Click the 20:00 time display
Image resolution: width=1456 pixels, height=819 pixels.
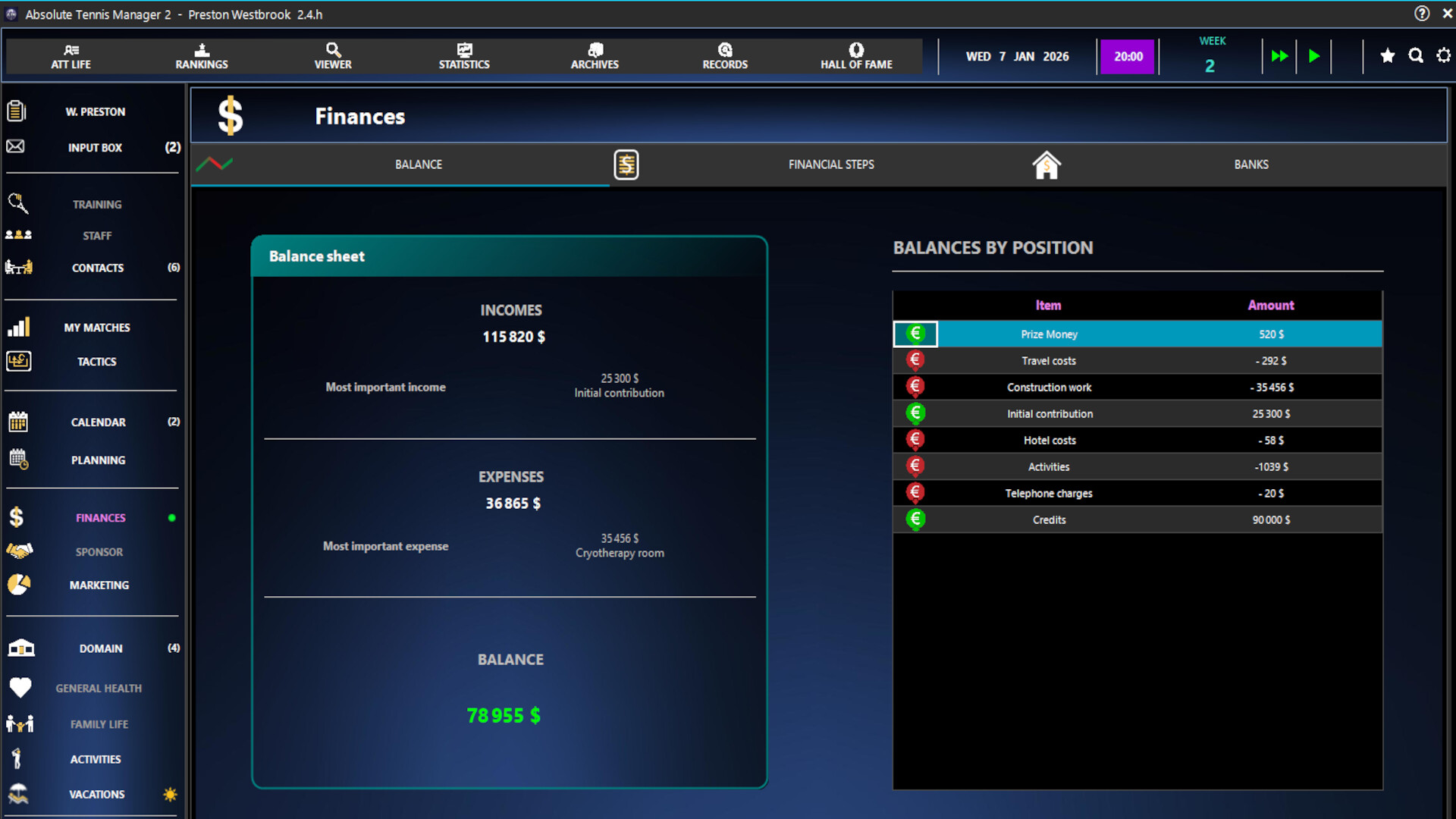click(1128, 56)
